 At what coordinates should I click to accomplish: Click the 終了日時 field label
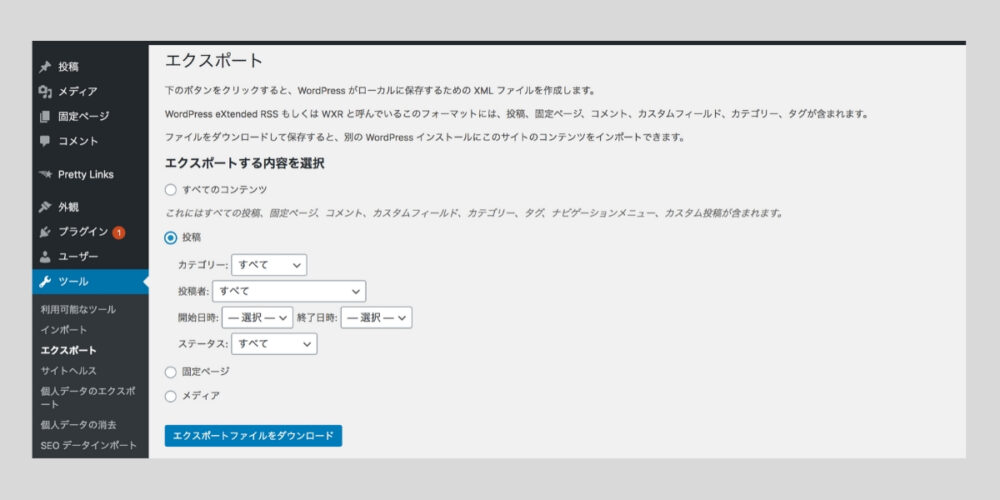[317, 318]
